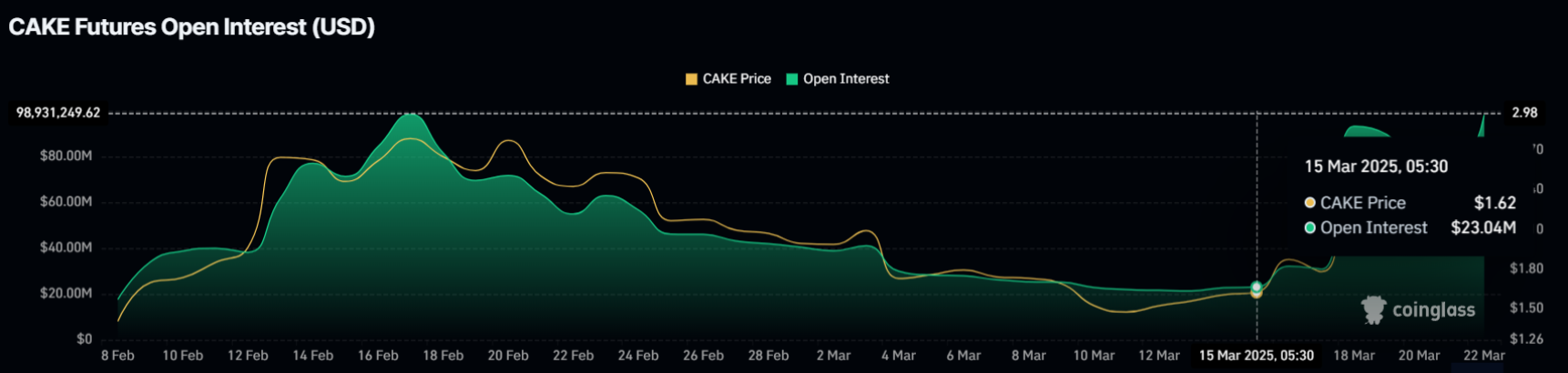Click the highlighted 15 Mar 2025, 05:30 axis label
This screenshot has width=1568, height=373.
click(1257, 356)
